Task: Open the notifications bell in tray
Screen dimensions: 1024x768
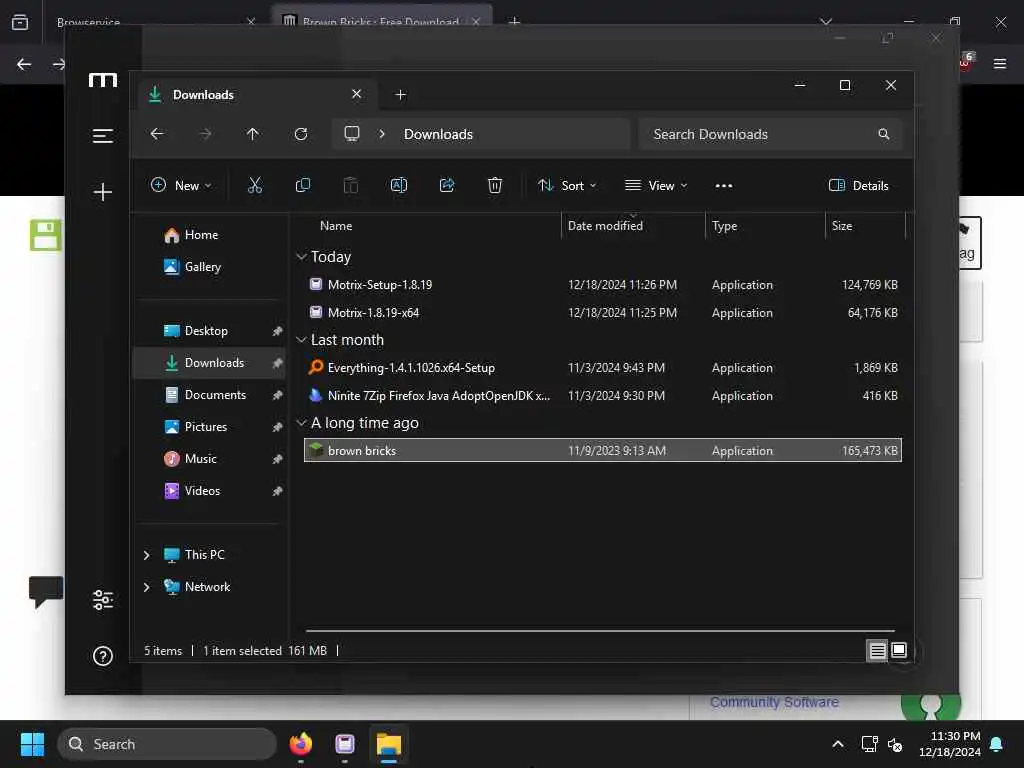Action: point(997,744)
